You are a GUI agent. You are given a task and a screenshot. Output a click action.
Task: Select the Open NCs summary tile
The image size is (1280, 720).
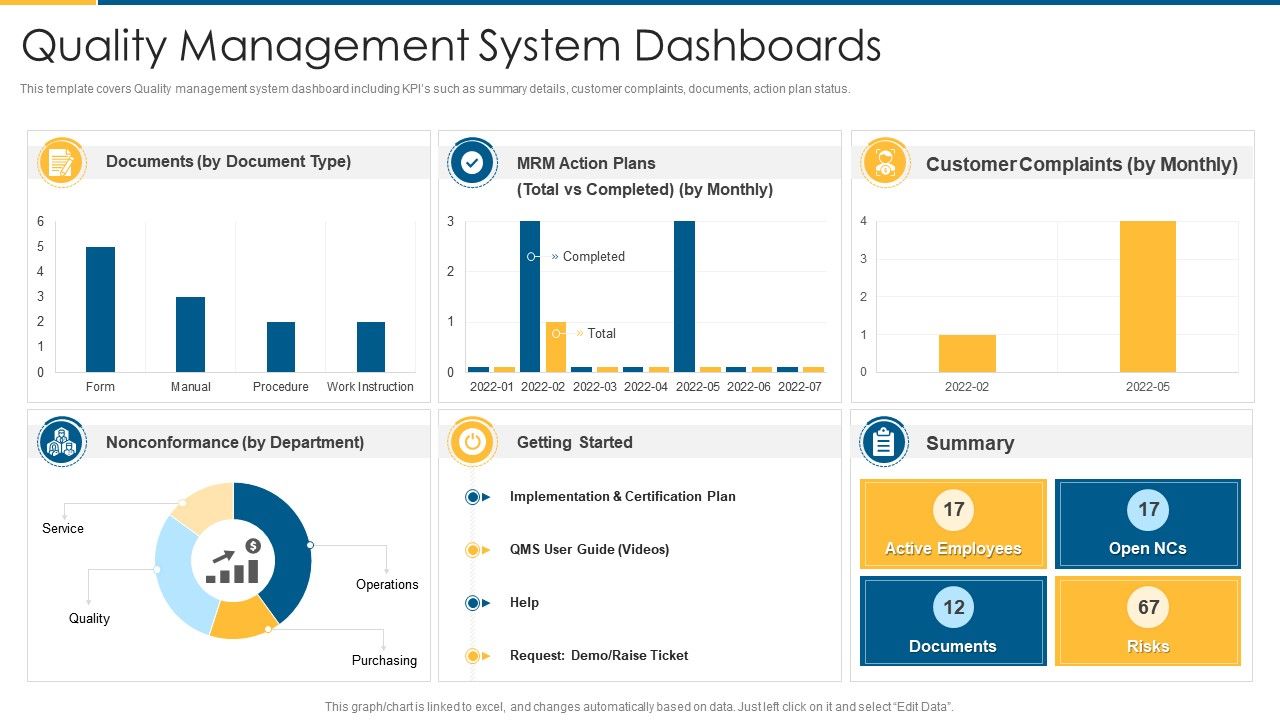(1148, 524)
